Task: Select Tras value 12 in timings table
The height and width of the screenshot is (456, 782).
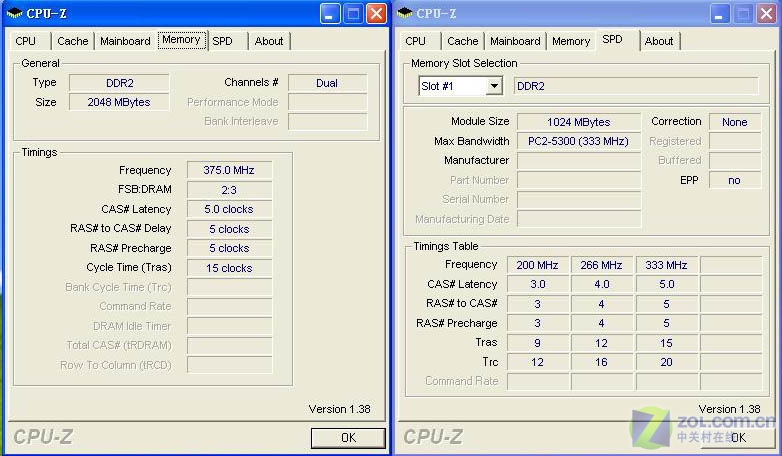Action: tap(601, 343)
